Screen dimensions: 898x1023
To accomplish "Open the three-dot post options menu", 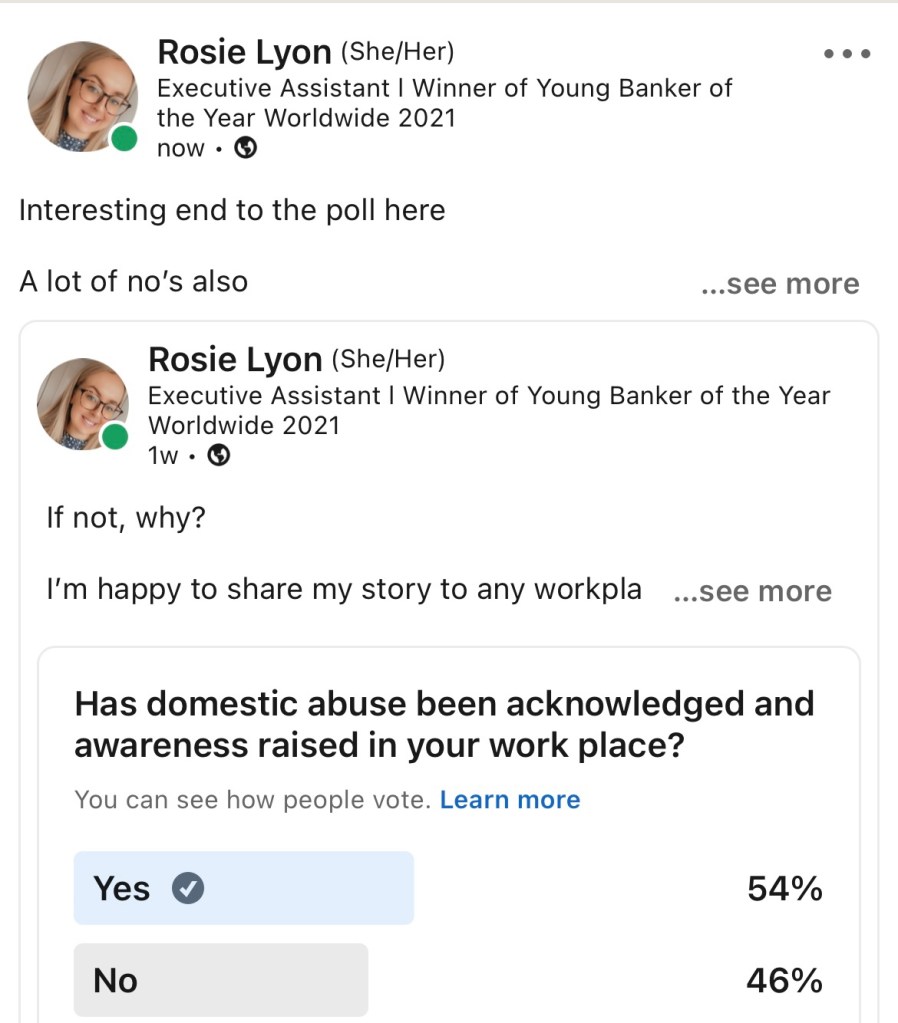I will tap(847, 54).
